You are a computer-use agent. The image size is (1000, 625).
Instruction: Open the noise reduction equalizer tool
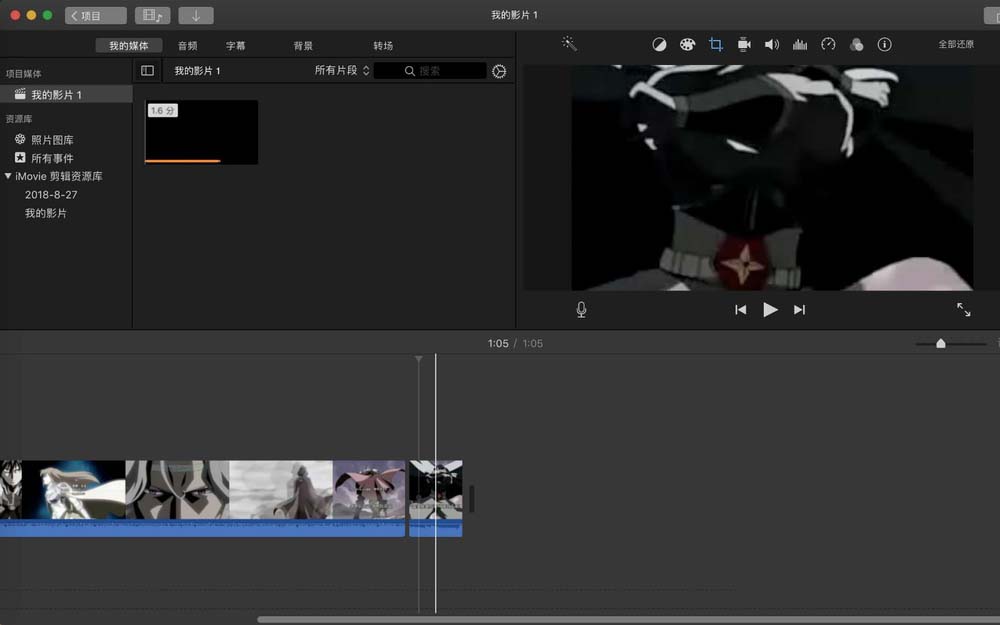(x=799, y=44)
